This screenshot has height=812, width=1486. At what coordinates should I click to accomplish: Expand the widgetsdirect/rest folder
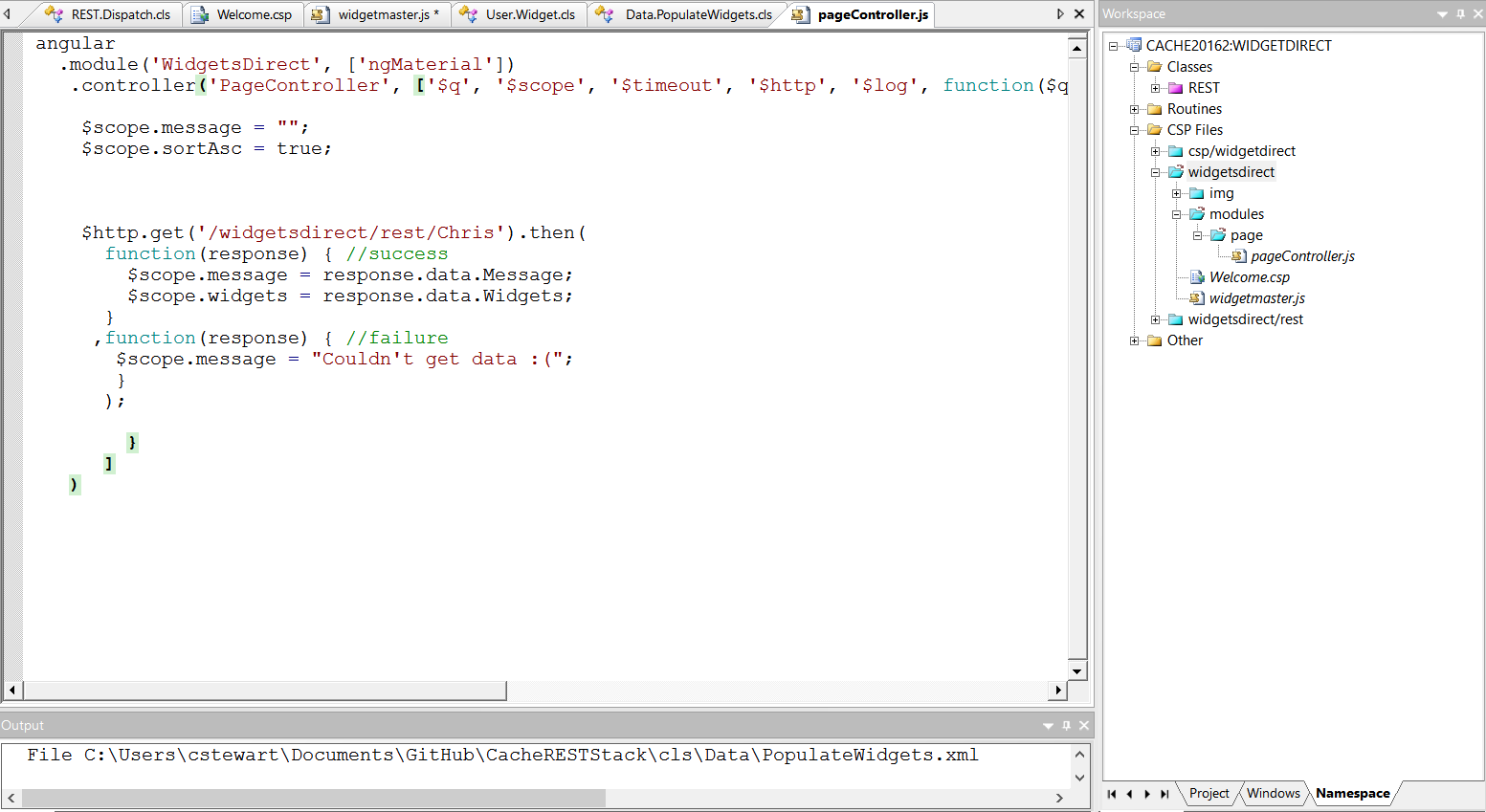pyautogui.click(x=1155, y=319)
